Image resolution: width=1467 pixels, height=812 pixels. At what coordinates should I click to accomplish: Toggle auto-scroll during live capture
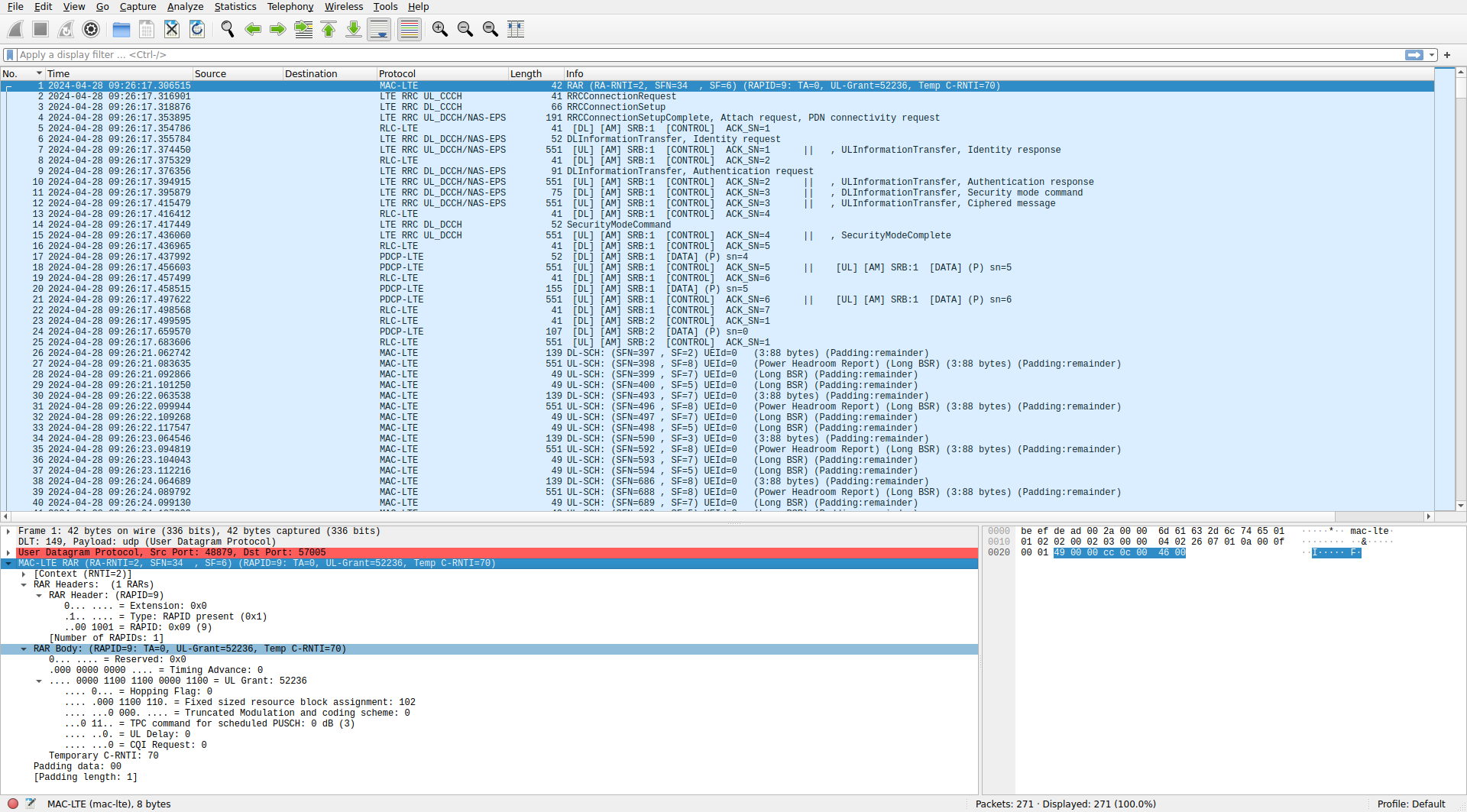(379, 29)
